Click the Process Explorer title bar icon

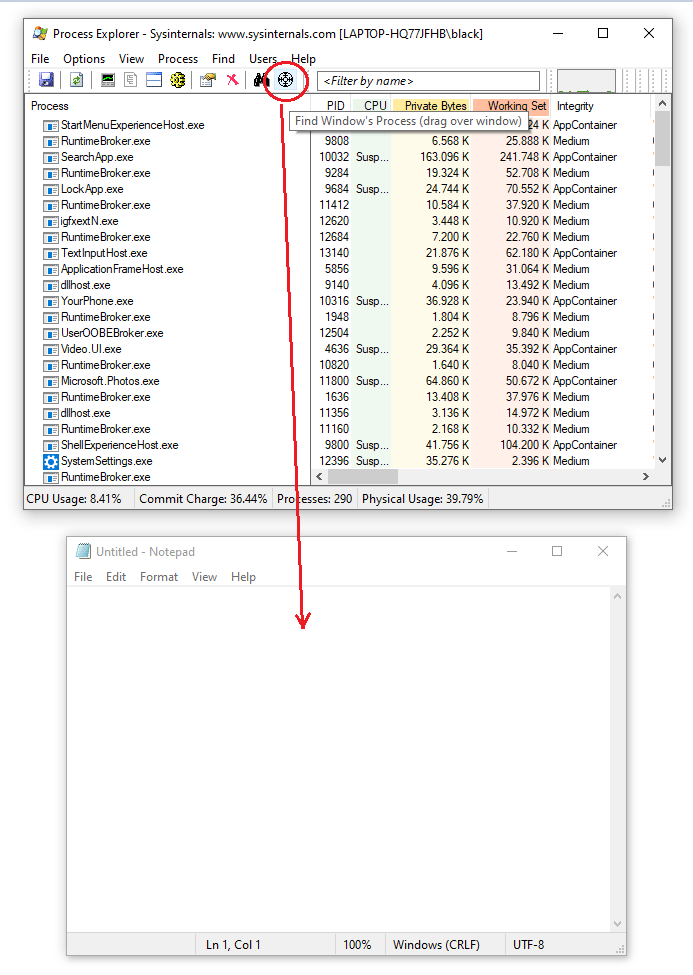[40, 34]
